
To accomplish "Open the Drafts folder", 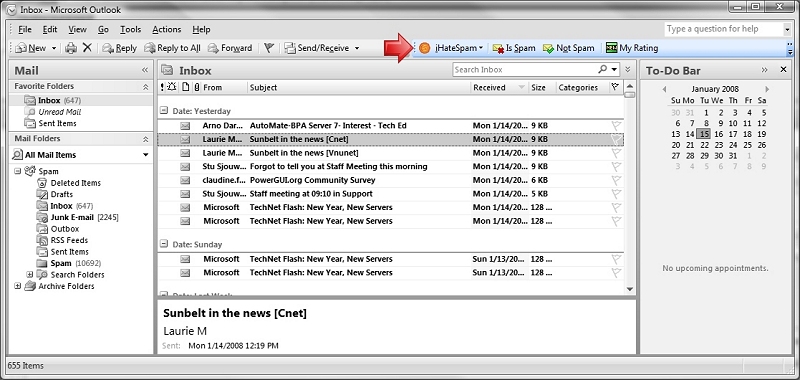I will (56, 194).
